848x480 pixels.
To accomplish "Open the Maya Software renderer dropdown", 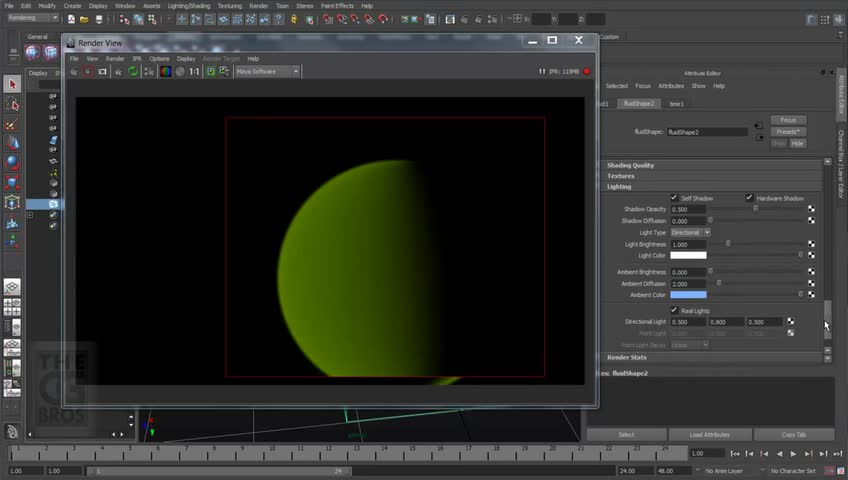I will pyautogui.click(x=267, y=72).
